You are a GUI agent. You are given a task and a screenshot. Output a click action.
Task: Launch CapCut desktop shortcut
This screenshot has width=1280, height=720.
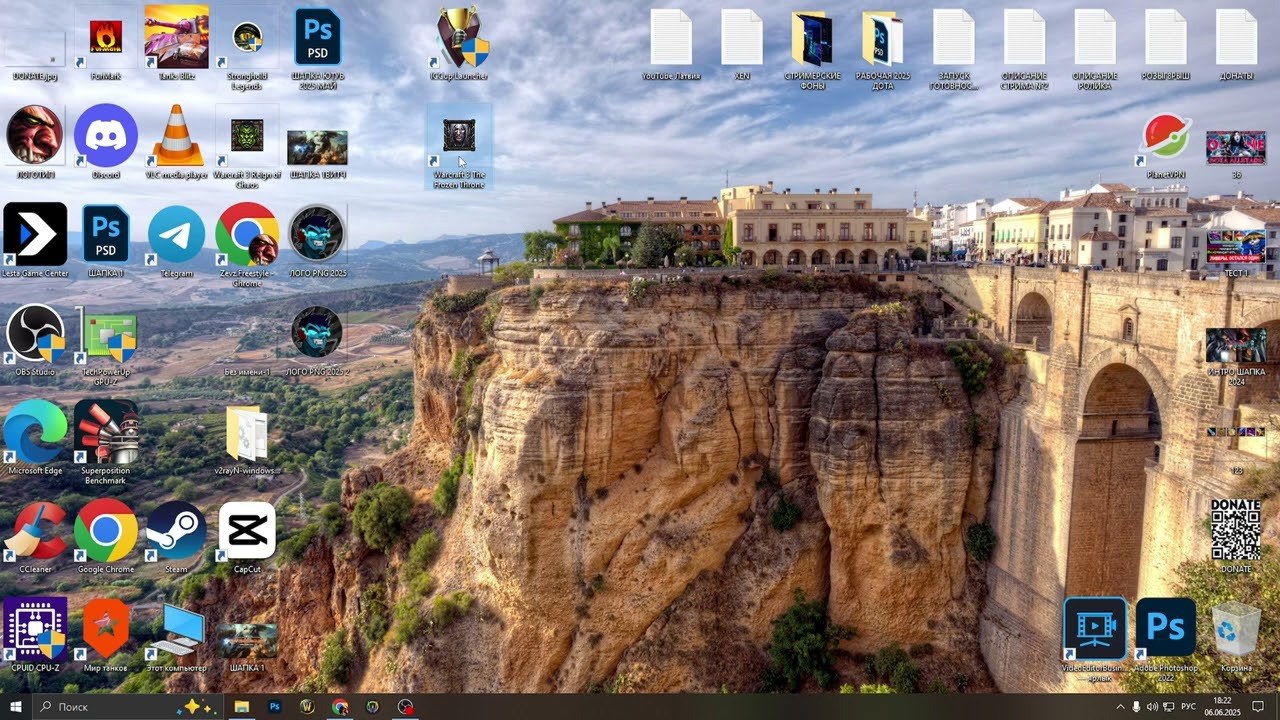(247, 537)
